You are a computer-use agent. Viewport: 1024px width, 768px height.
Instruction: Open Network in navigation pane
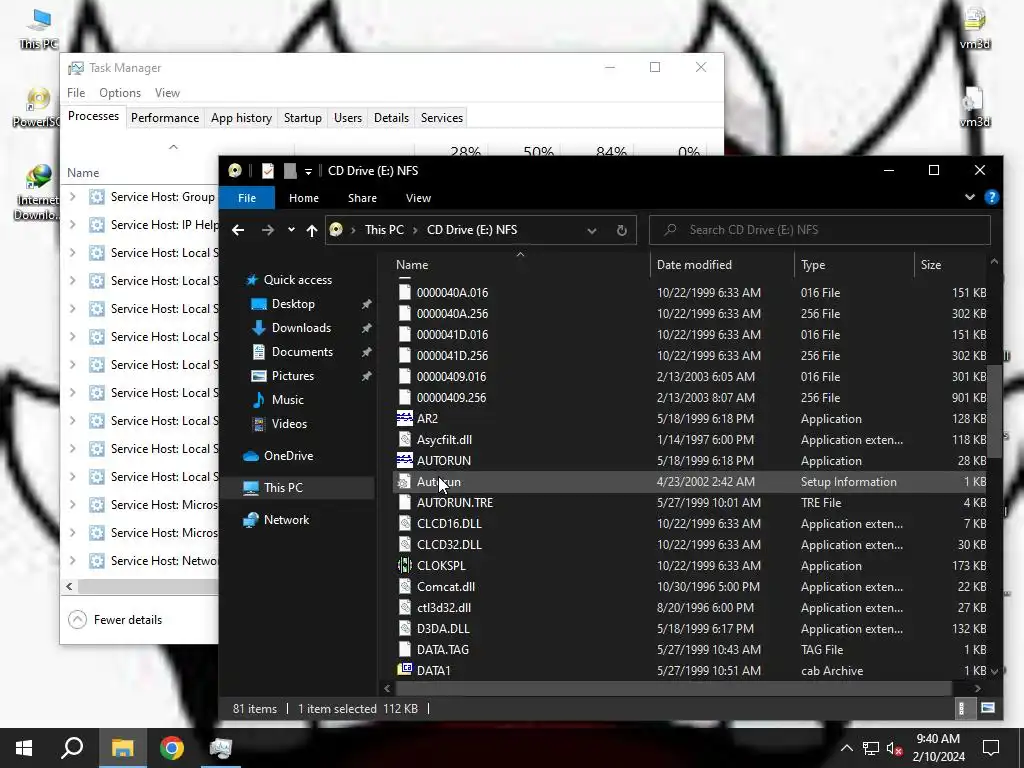coord(286,520)
